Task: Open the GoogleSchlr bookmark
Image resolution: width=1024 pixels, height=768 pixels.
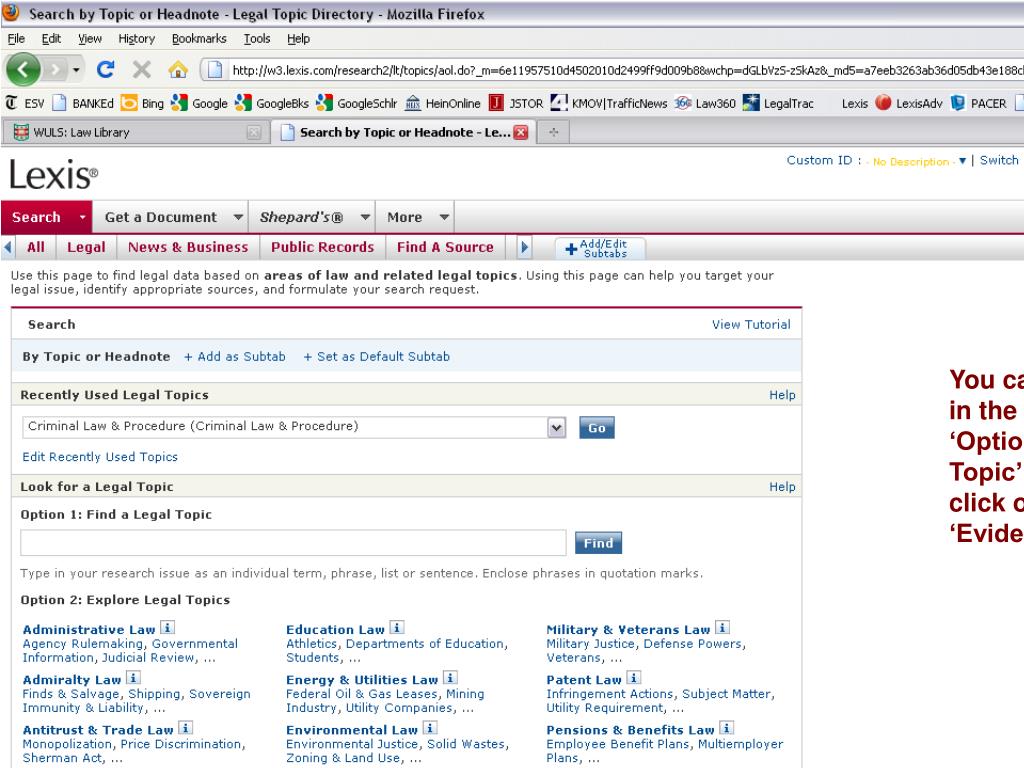Action: 356,103
